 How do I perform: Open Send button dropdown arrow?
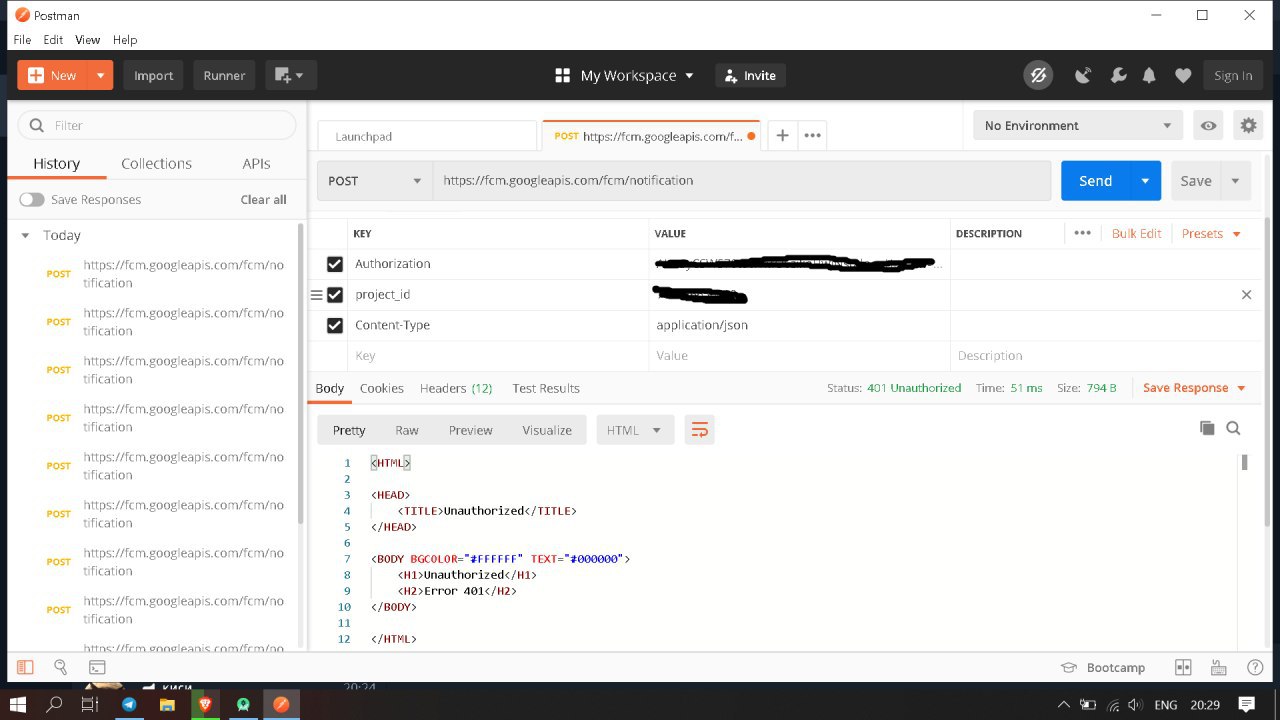[1145, 181]
